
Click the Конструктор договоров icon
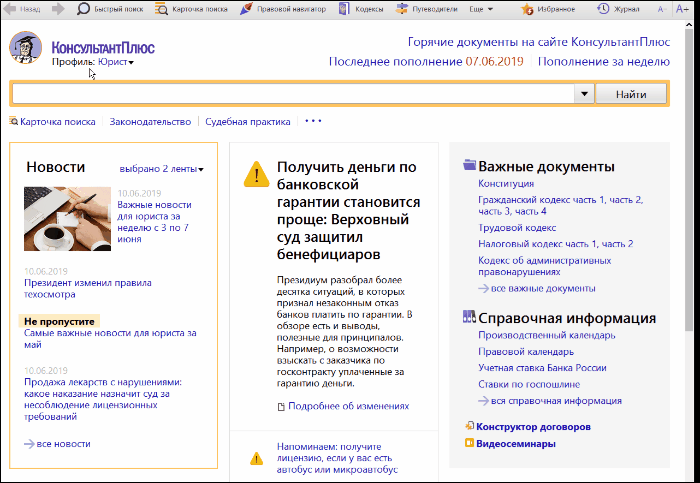click(469, 426)
